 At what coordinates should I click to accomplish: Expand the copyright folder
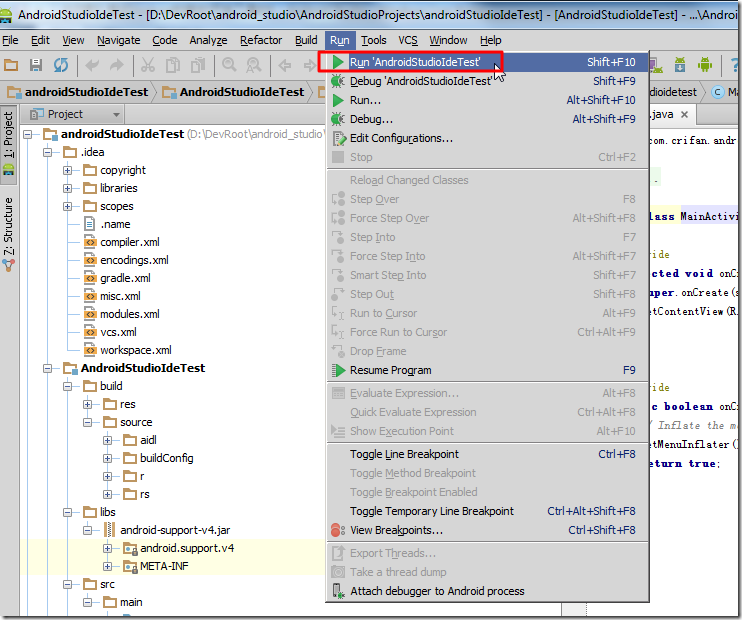coord(68,170)
